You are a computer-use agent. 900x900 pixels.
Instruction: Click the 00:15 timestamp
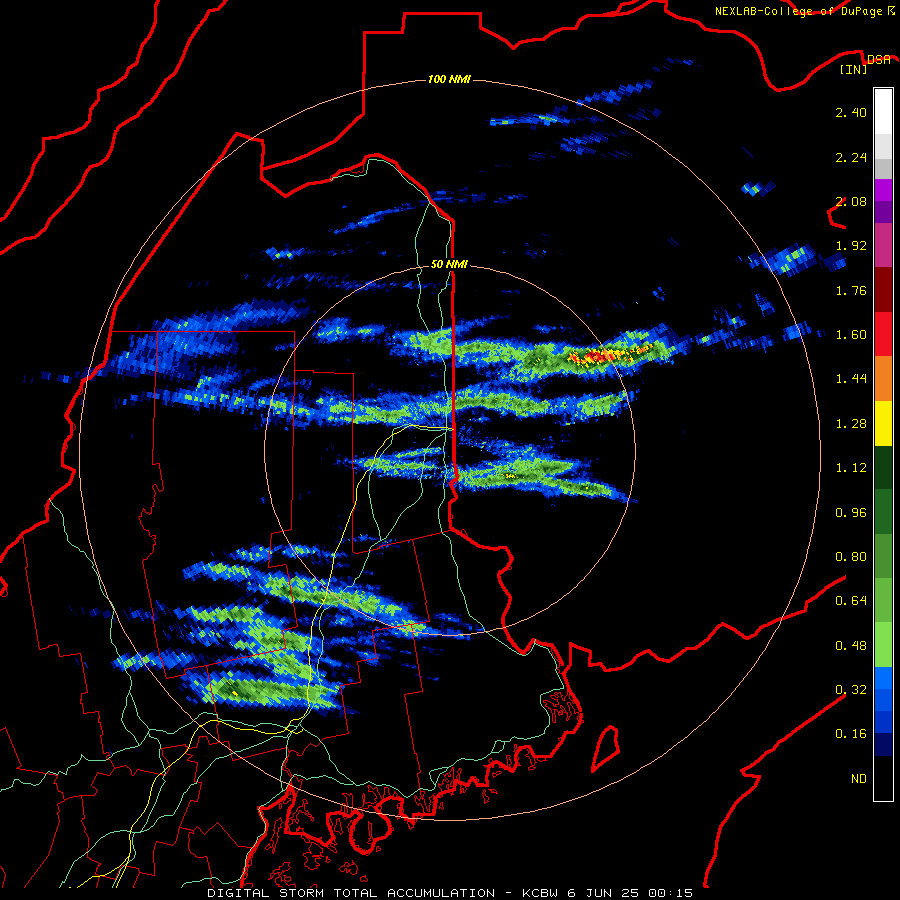[x=670, y=893]
